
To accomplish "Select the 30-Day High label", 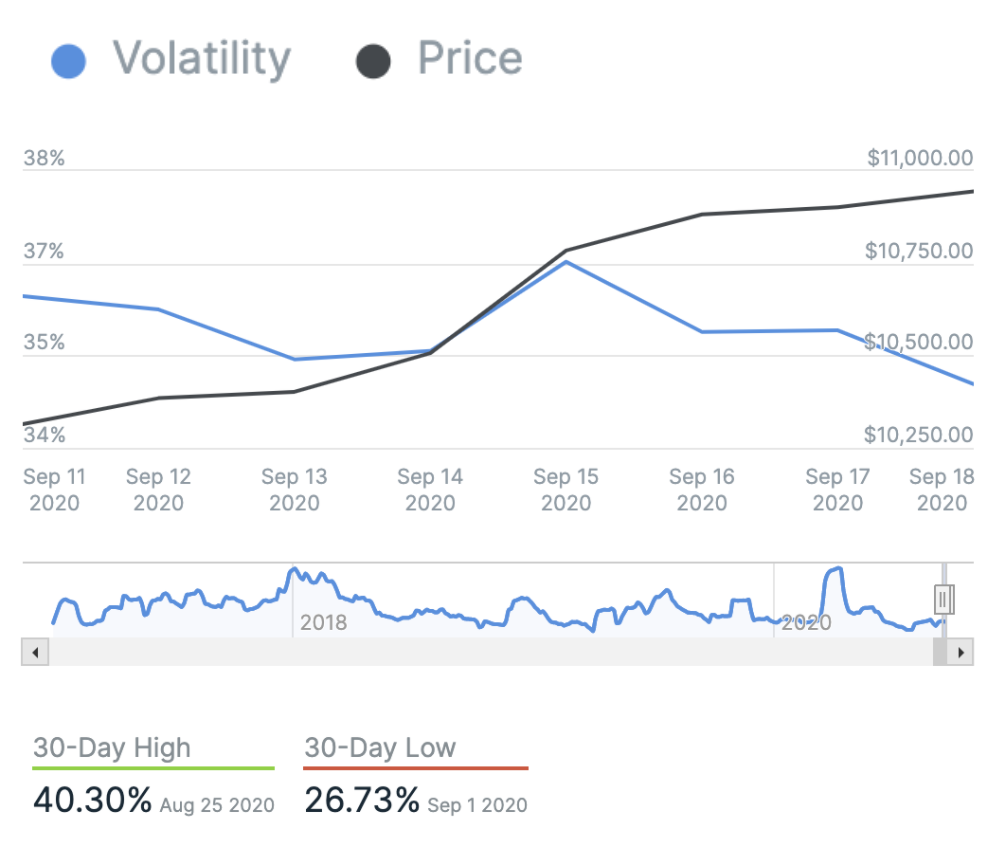I will [111, 747].
